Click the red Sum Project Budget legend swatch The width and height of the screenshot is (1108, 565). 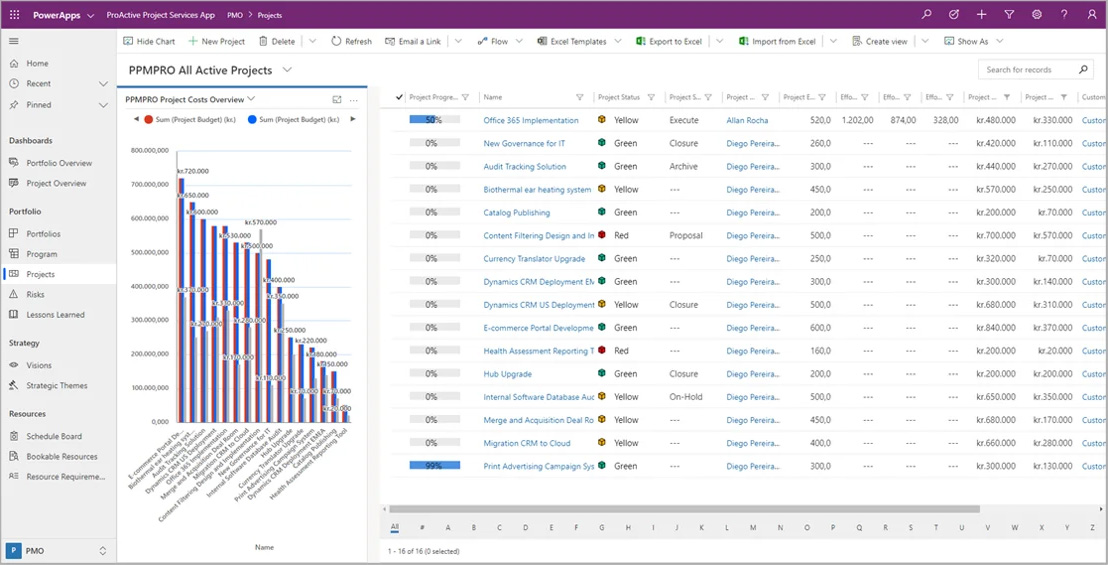pos(148,119)
